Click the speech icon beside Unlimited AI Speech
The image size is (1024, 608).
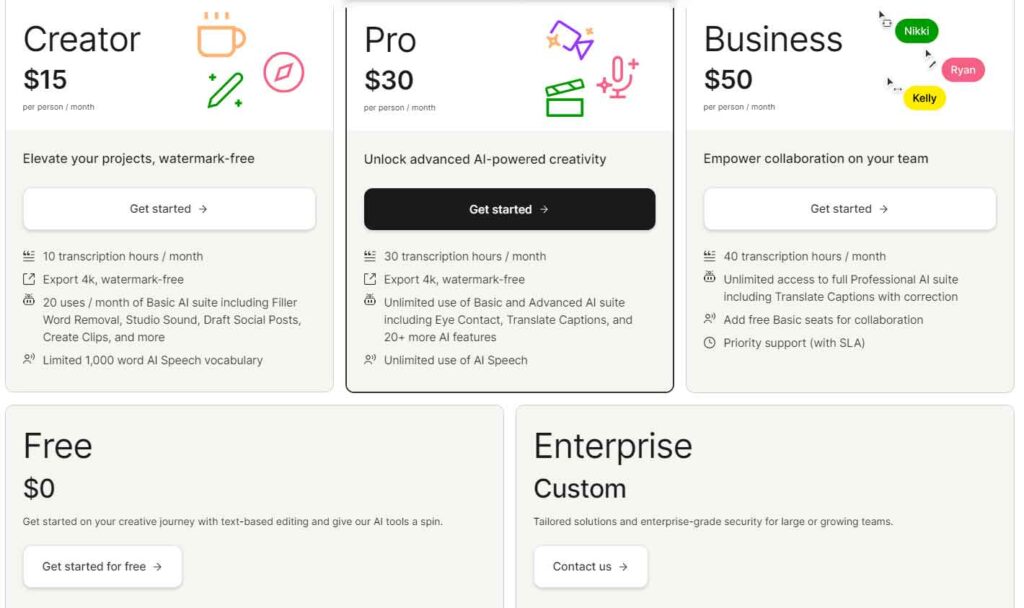pos(370,360)
